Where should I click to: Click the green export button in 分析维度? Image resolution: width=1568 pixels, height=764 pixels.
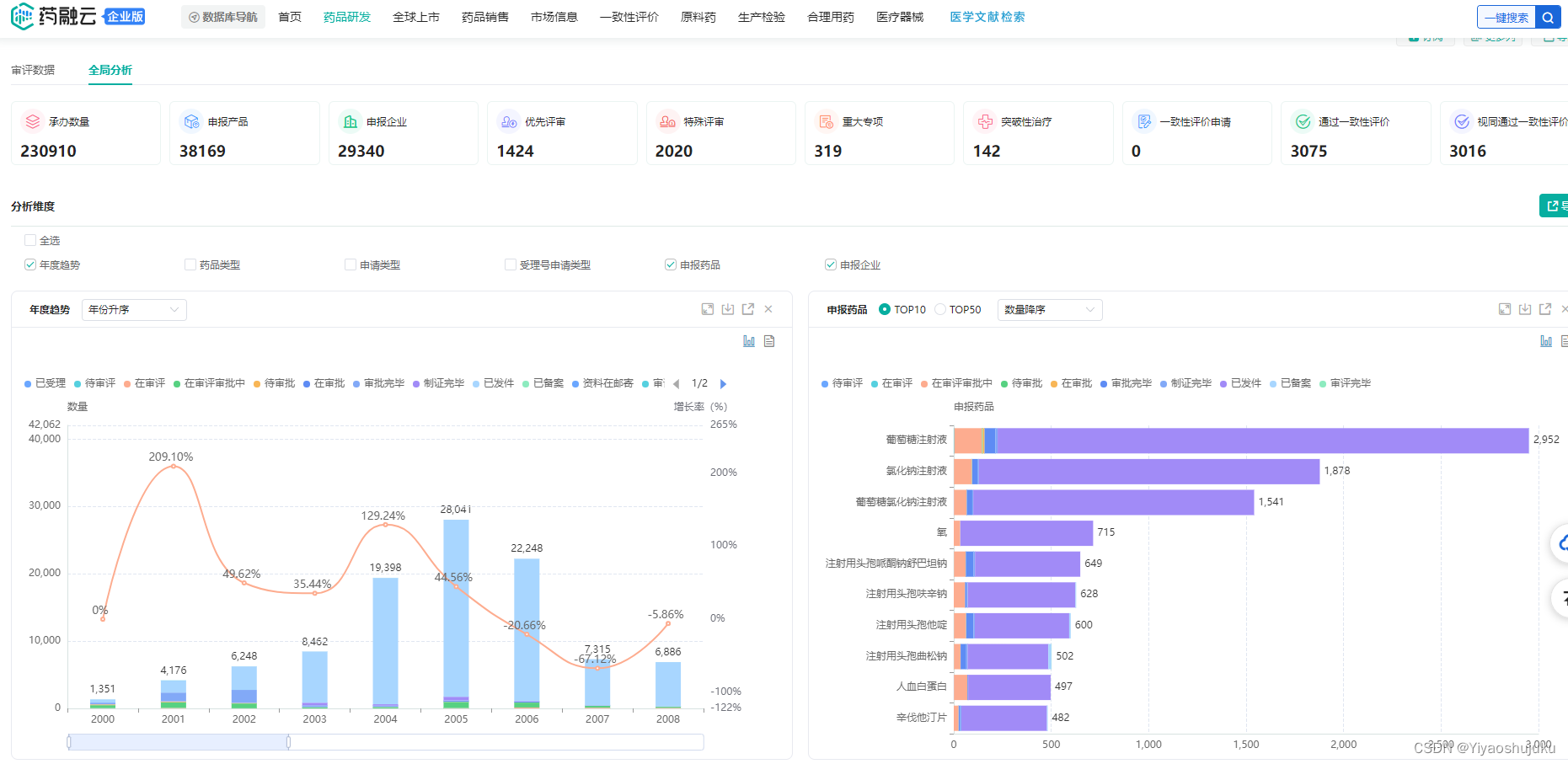click(x=1554, y=206)
